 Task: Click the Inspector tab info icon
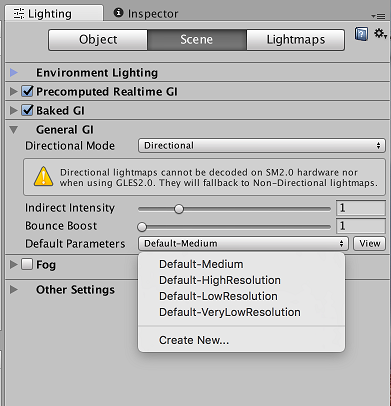click(x=118, y=13)
